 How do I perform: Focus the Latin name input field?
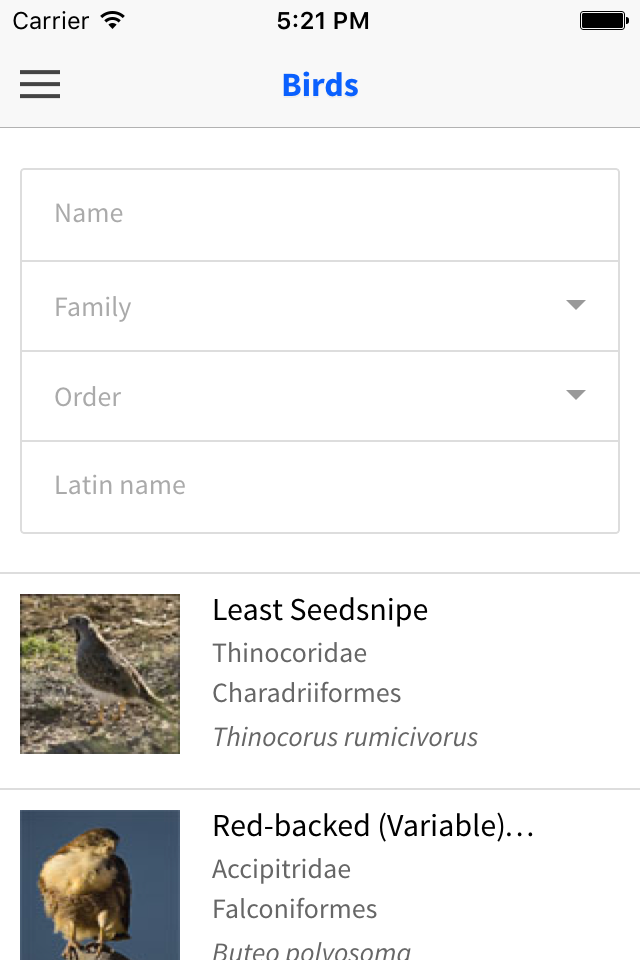320,487
